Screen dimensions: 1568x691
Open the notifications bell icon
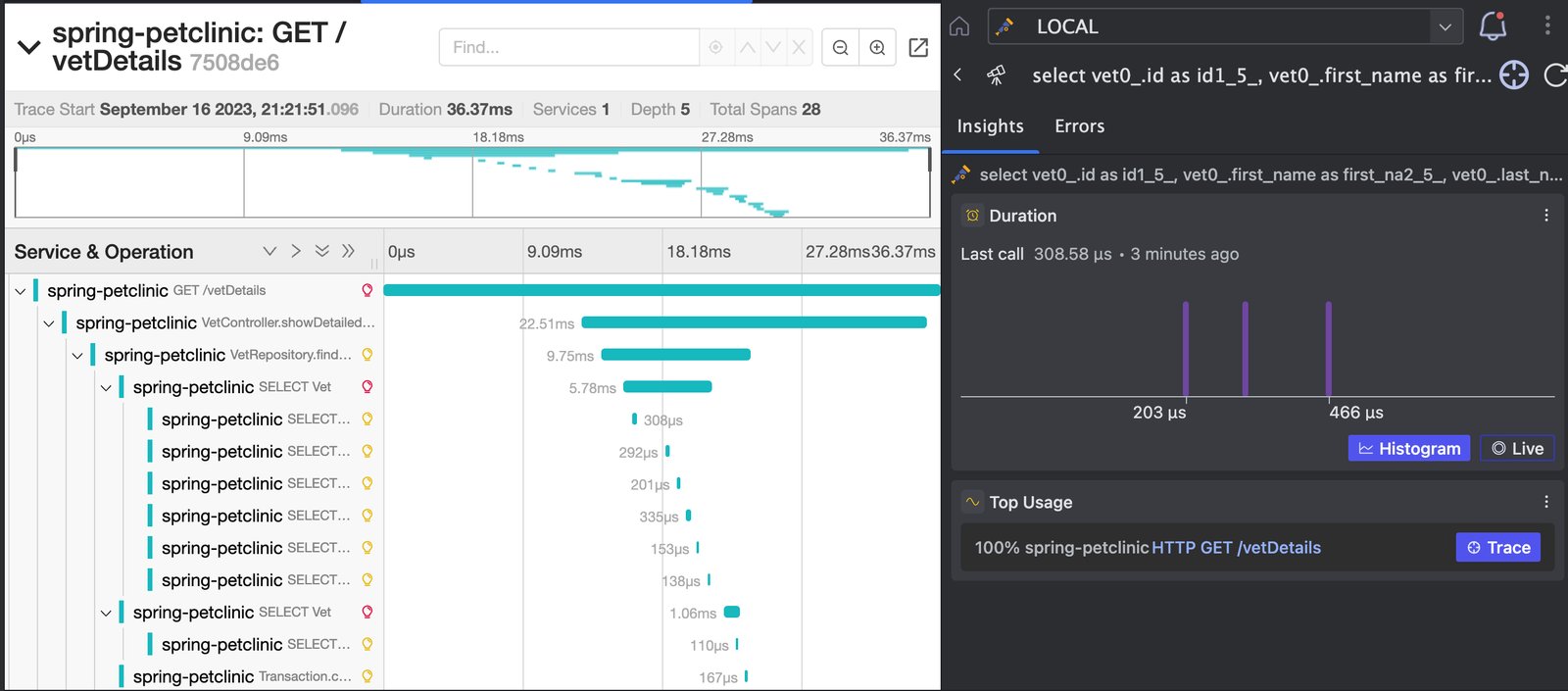click(x=1493, y=26)
